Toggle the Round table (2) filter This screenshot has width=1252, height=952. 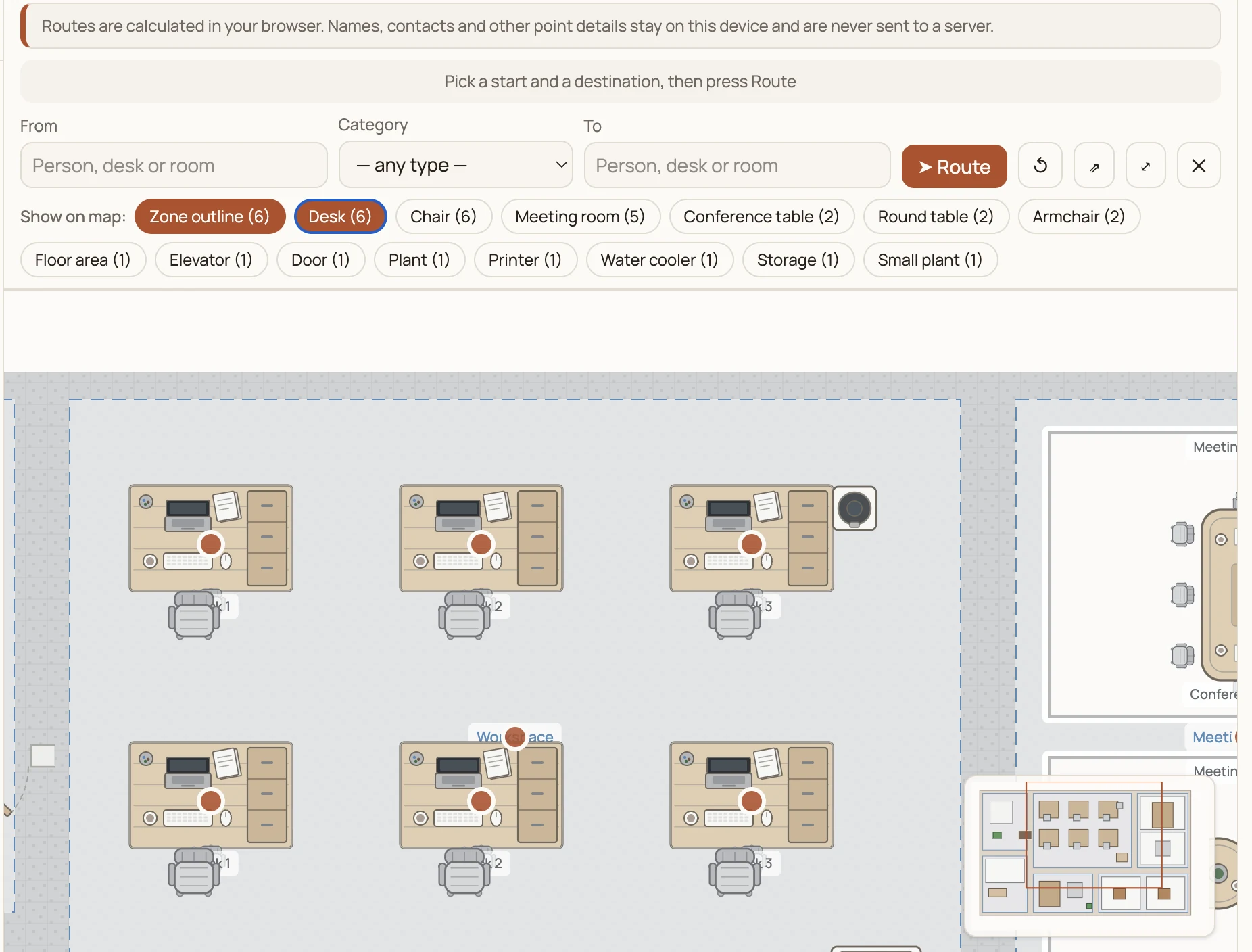click(x=936, y=216)
